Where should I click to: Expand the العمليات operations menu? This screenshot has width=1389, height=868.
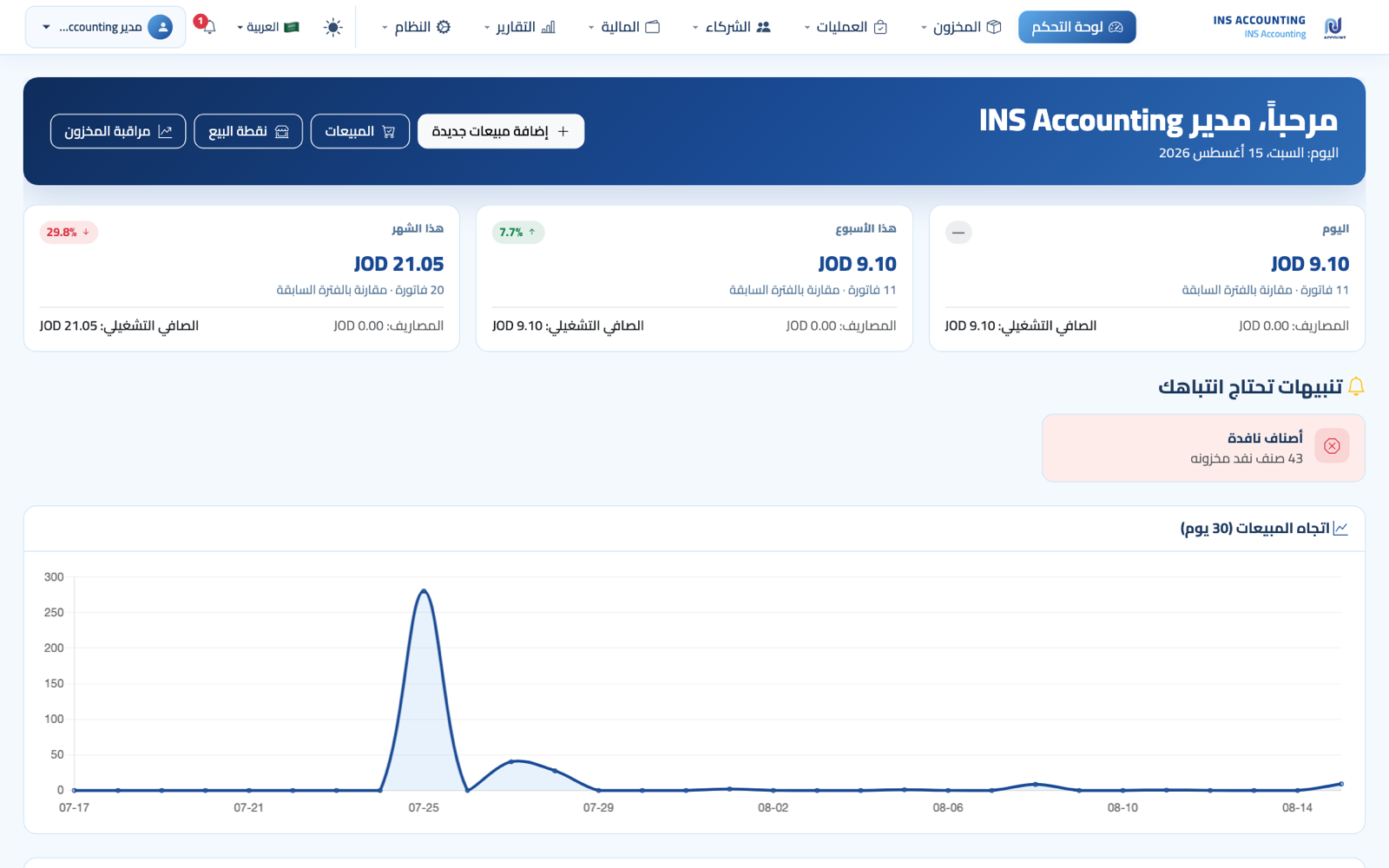(846, 27)
